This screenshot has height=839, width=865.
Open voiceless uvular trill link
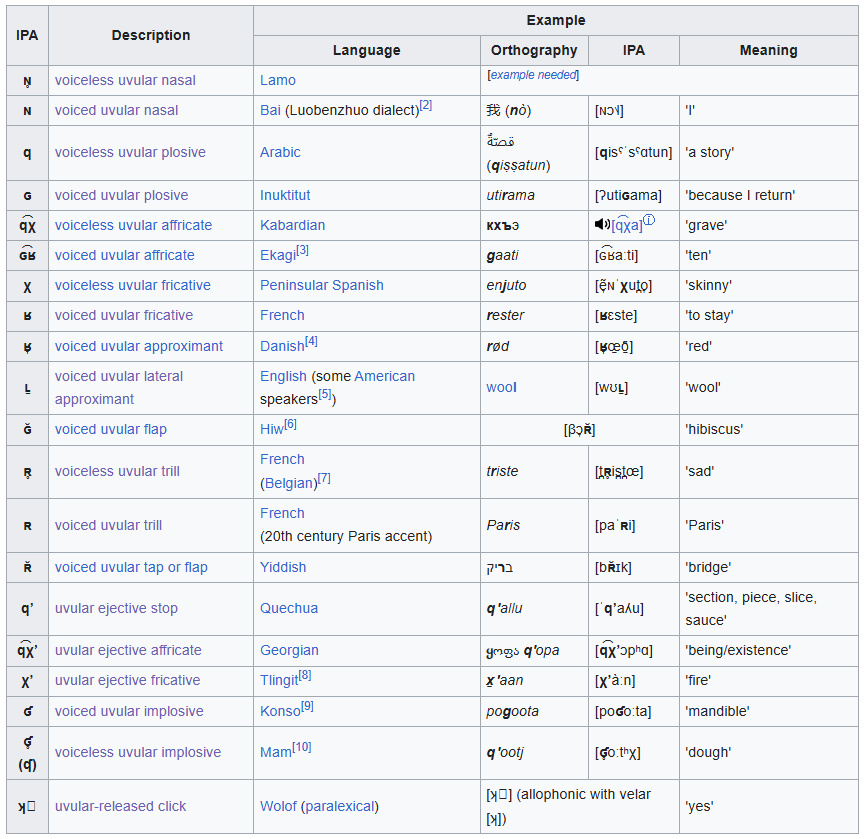117,471
